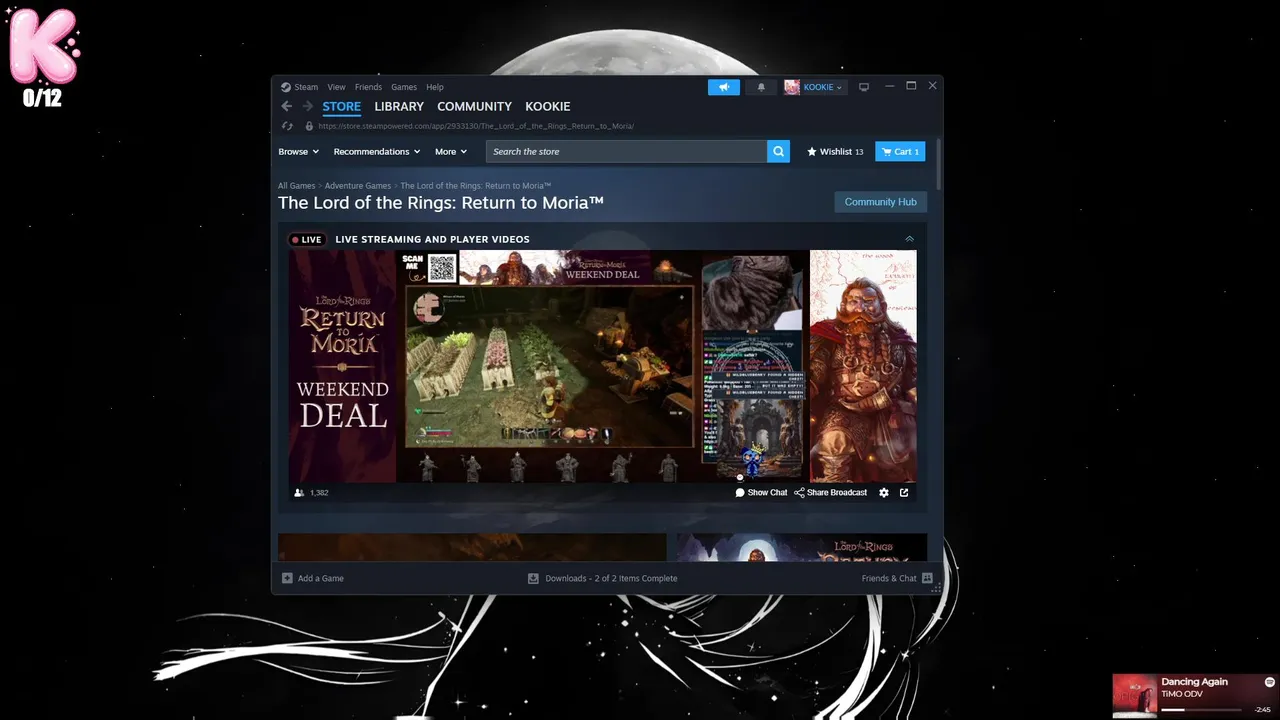Pop out the broadcast window
The width and height of the screenshot is (1280, 720).
[904, 493]
